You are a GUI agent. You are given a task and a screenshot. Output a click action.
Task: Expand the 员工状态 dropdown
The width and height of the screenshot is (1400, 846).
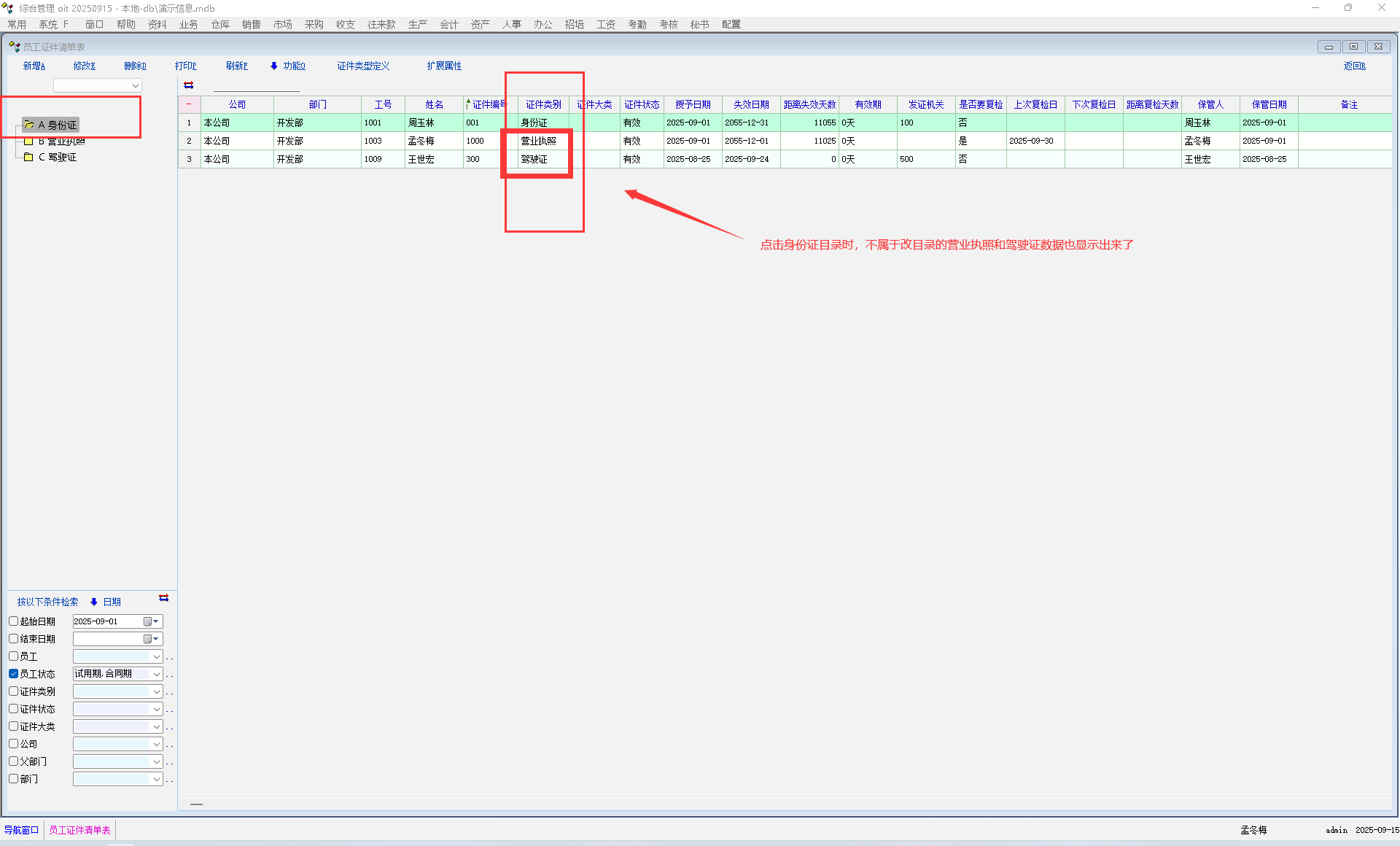click(x=156, y=674)
